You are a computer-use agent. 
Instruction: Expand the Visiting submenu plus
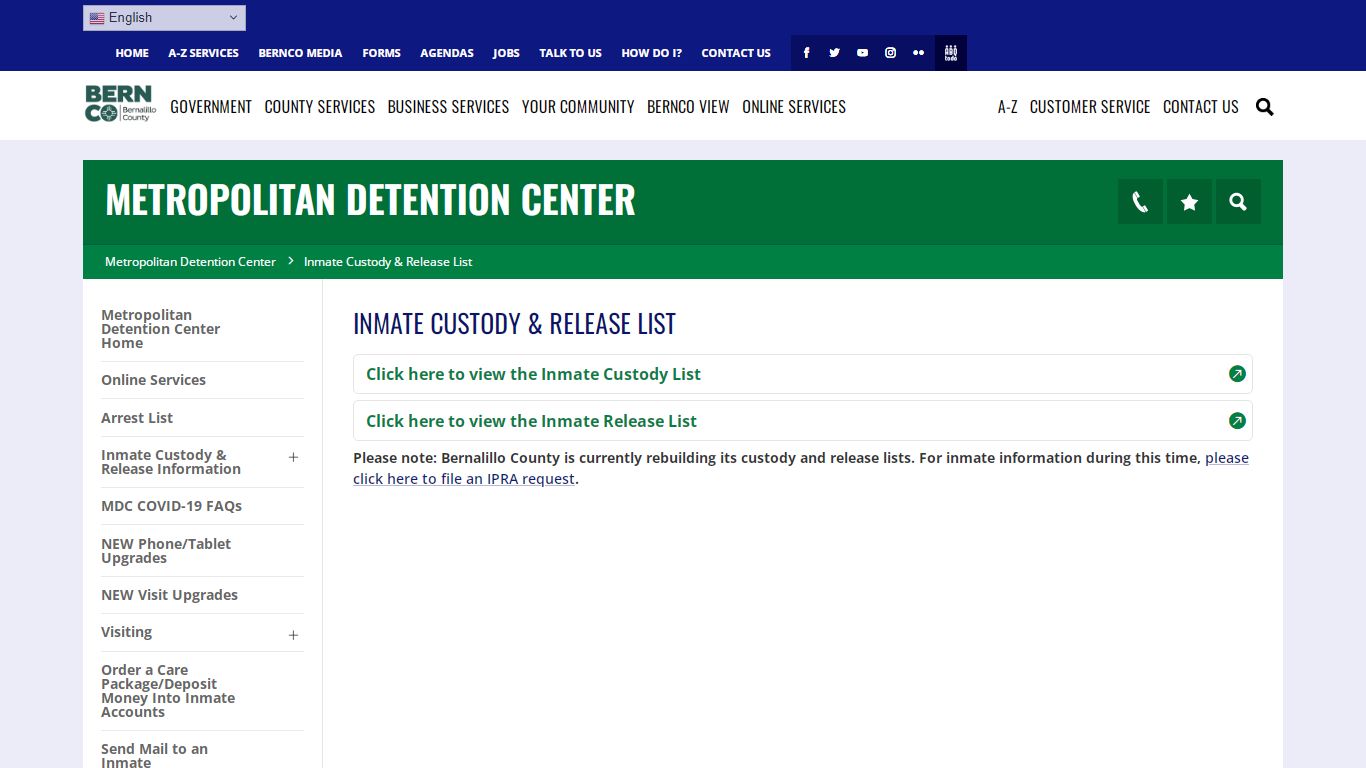point(293,635)
